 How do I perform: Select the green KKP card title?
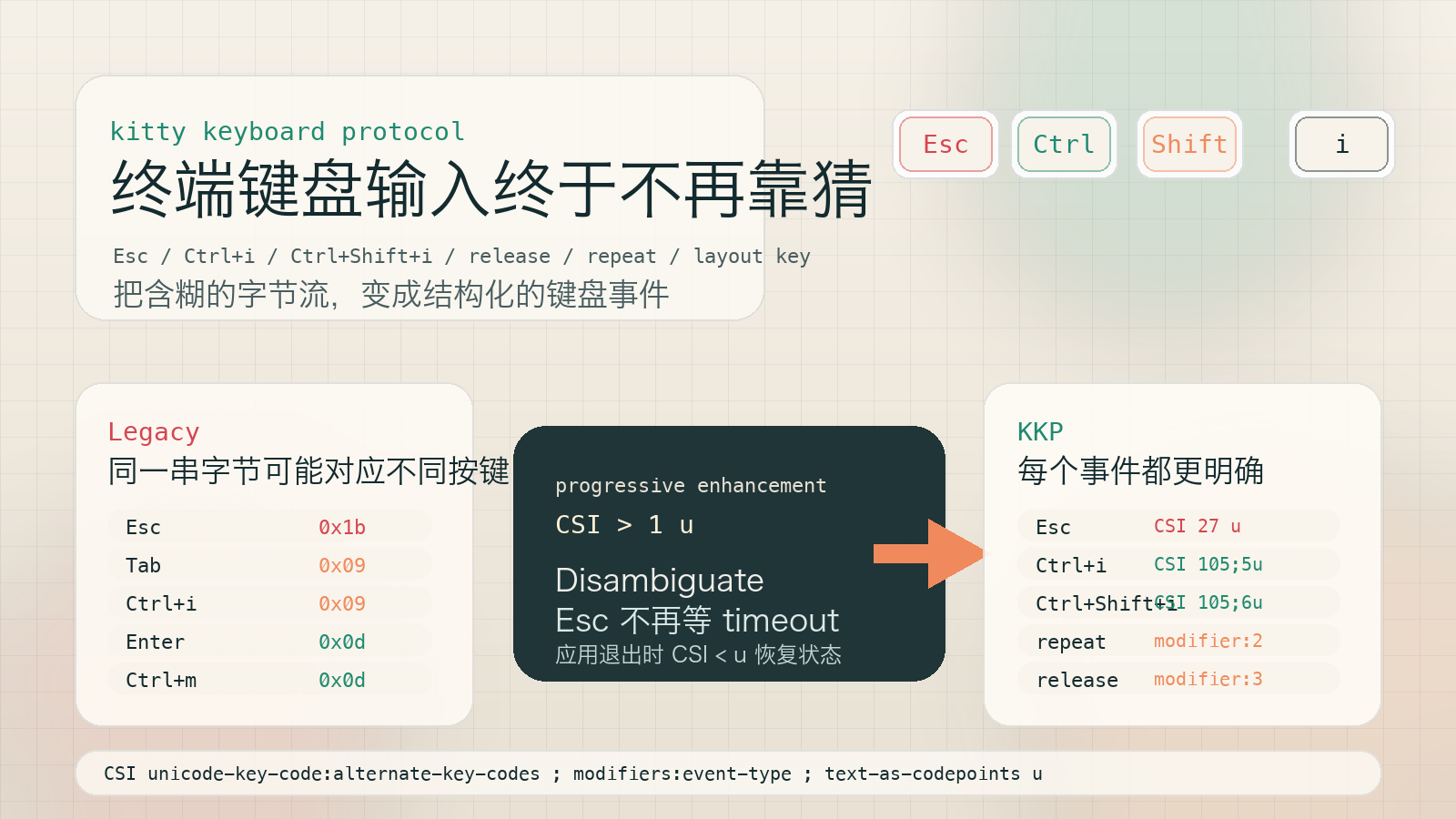(x=1040, y=431)
